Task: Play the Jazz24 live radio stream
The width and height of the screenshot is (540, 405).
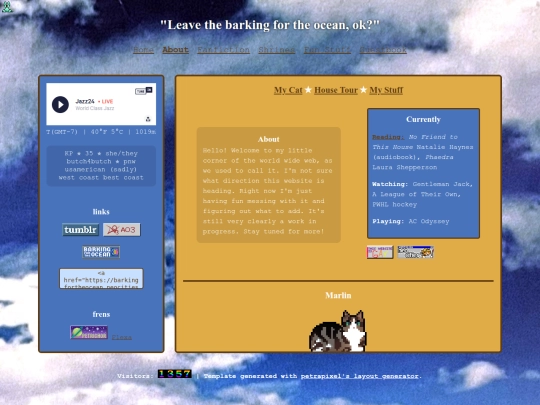Action: click(x=60, y=104)
